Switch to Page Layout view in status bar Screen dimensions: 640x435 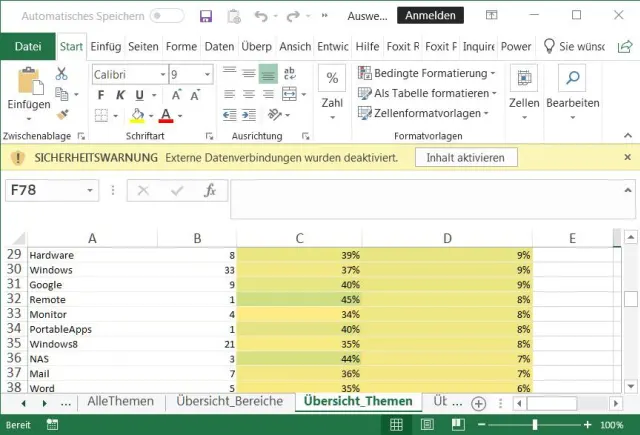coord(425,425)
